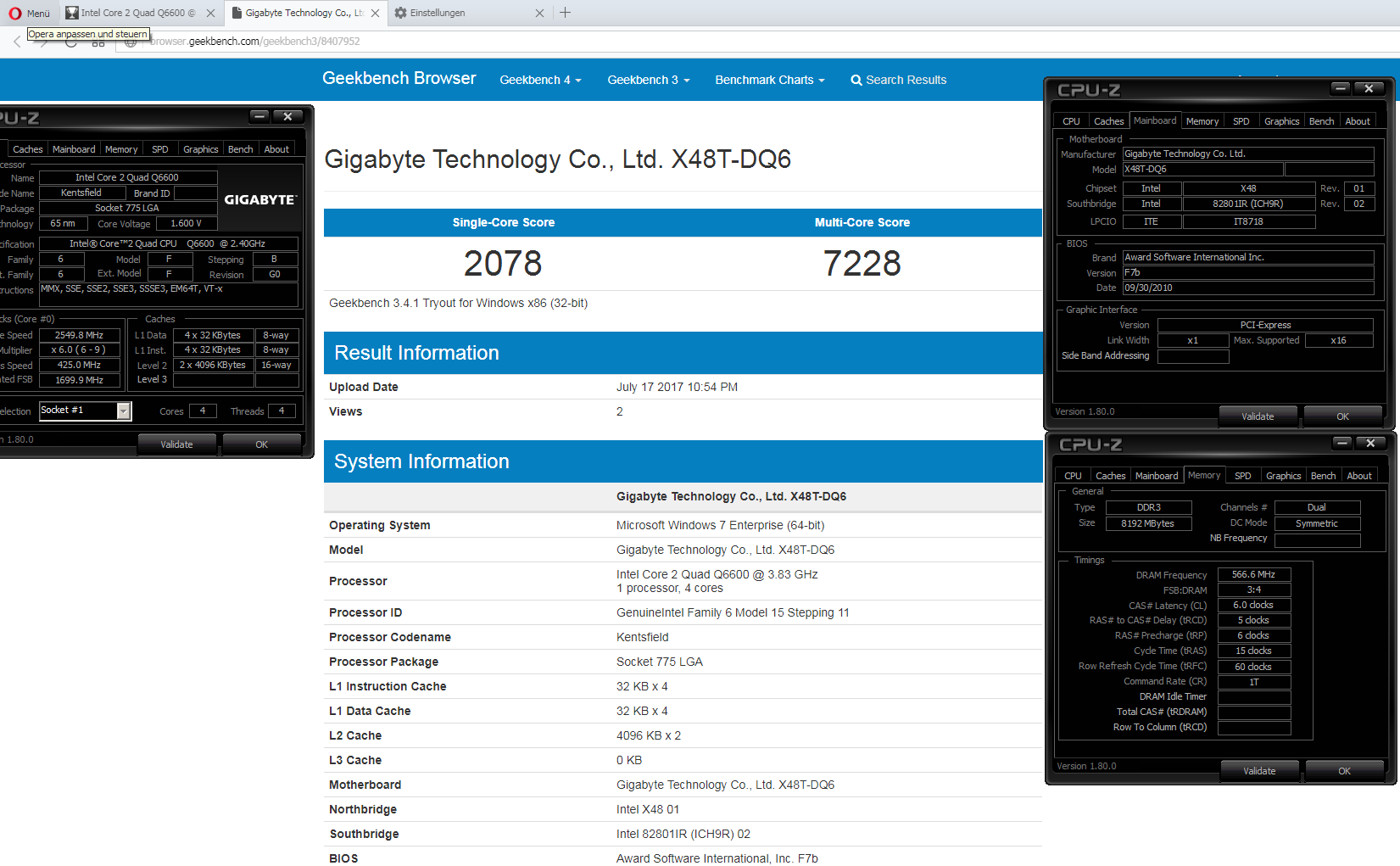
Task: Click the upload date July 17 2017 text
Action: coord(677,387)
